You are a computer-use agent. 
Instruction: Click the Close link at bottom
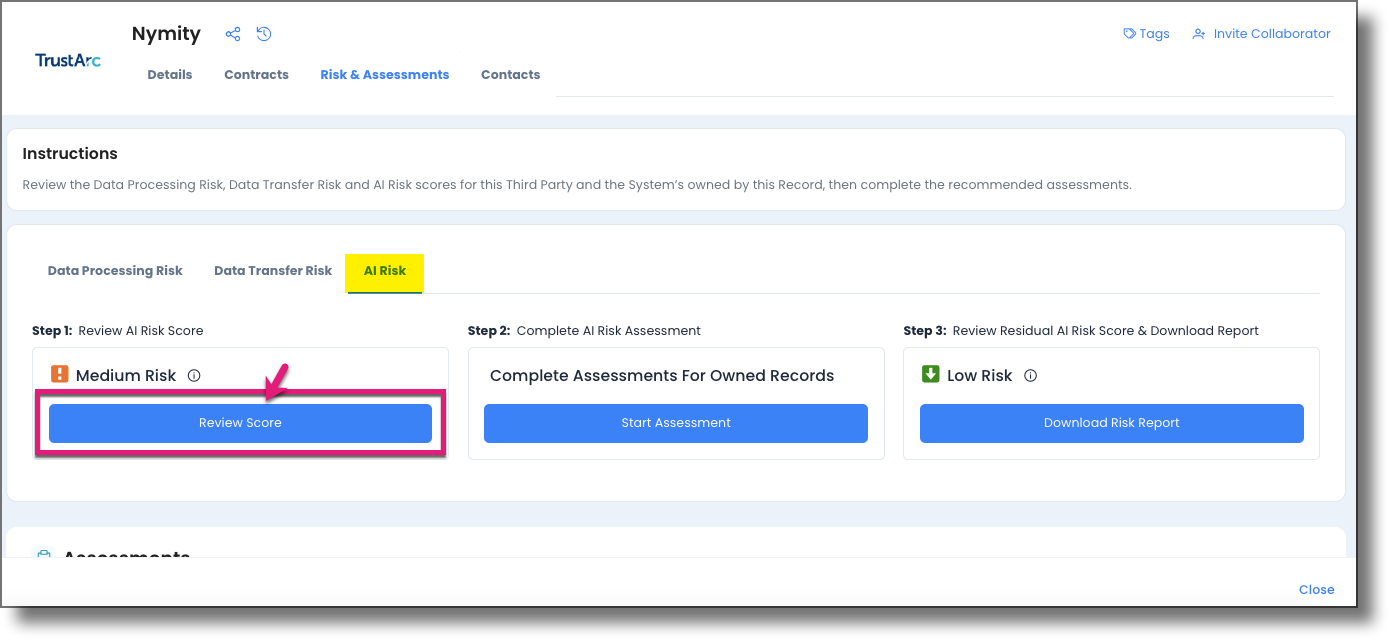(1316, 590)
